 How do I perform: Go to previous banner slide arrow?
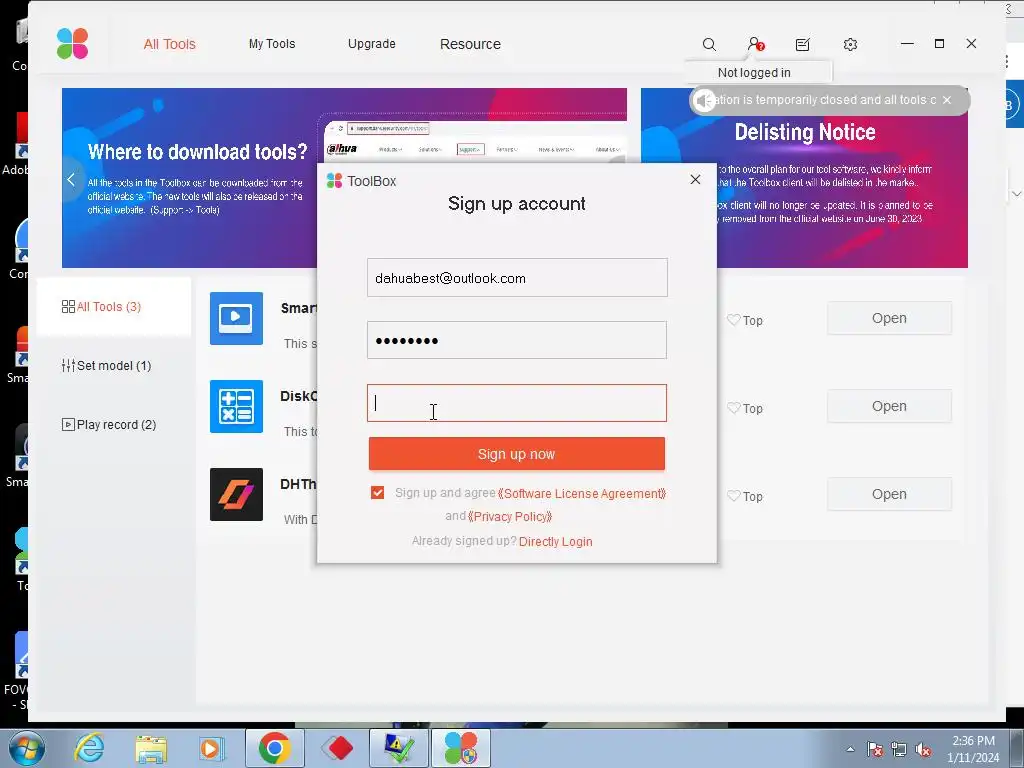coord(71,180)
